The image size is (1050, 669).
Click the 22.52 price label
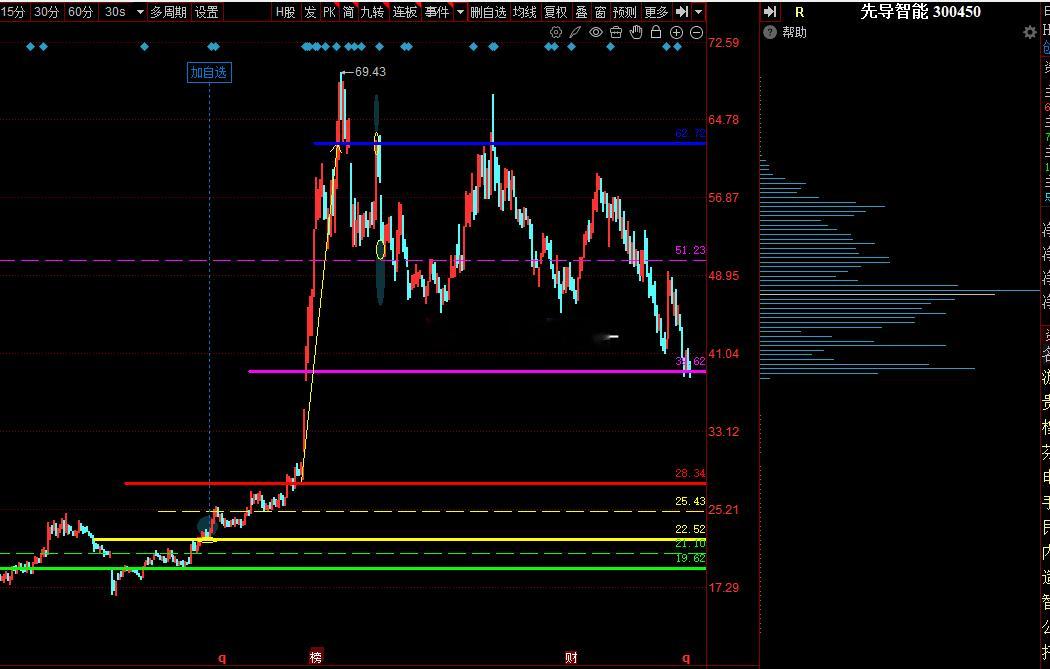point(690,529)
